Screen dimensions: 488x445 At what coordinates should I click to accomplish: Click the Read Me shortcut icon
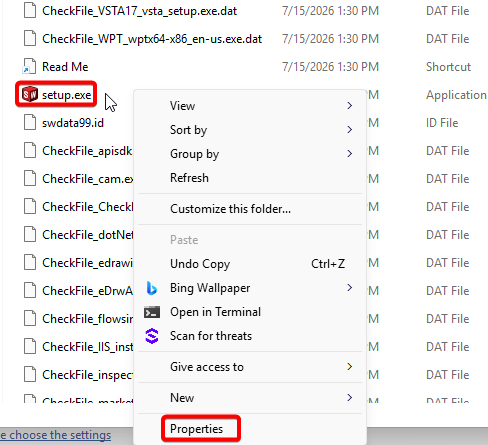tap(30, 66)
